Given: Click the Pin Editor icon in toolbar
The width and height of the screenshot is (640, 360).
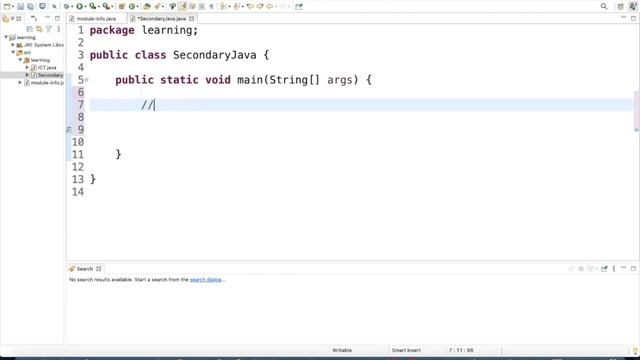Looking at the screenshot, I should click(299, 7).
